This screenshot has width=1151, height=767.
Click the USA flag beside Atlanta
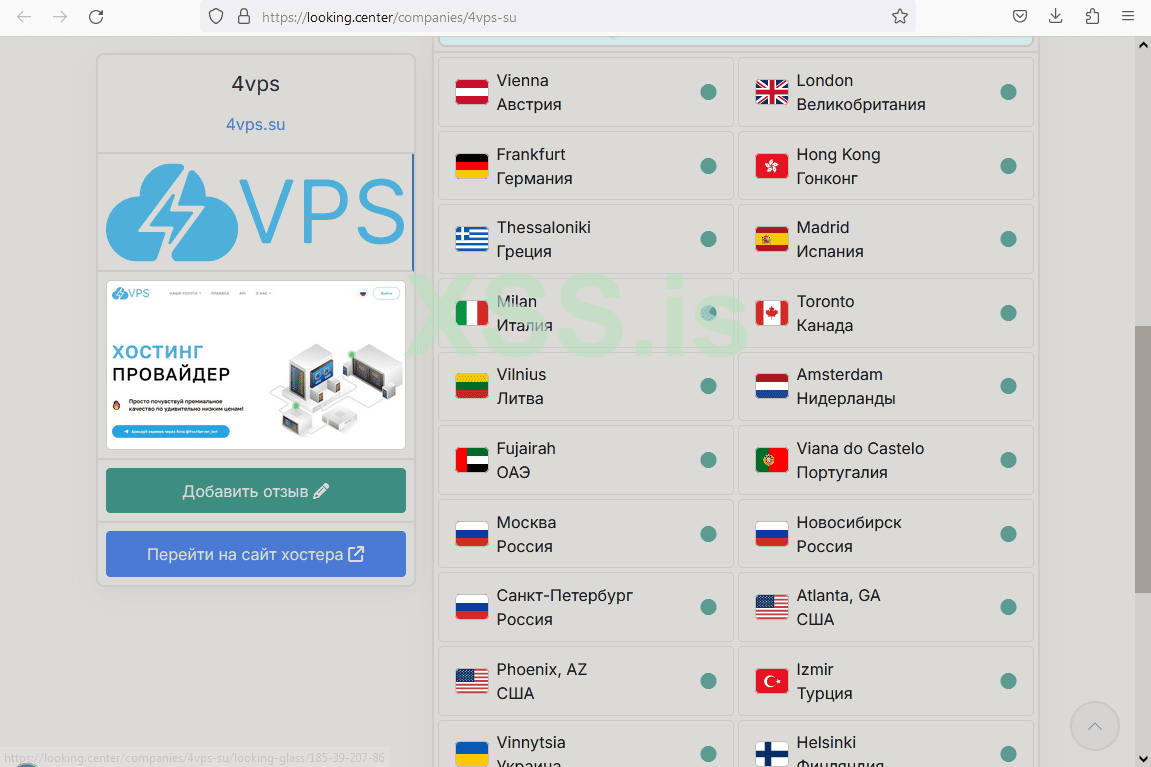coord(771,607)
